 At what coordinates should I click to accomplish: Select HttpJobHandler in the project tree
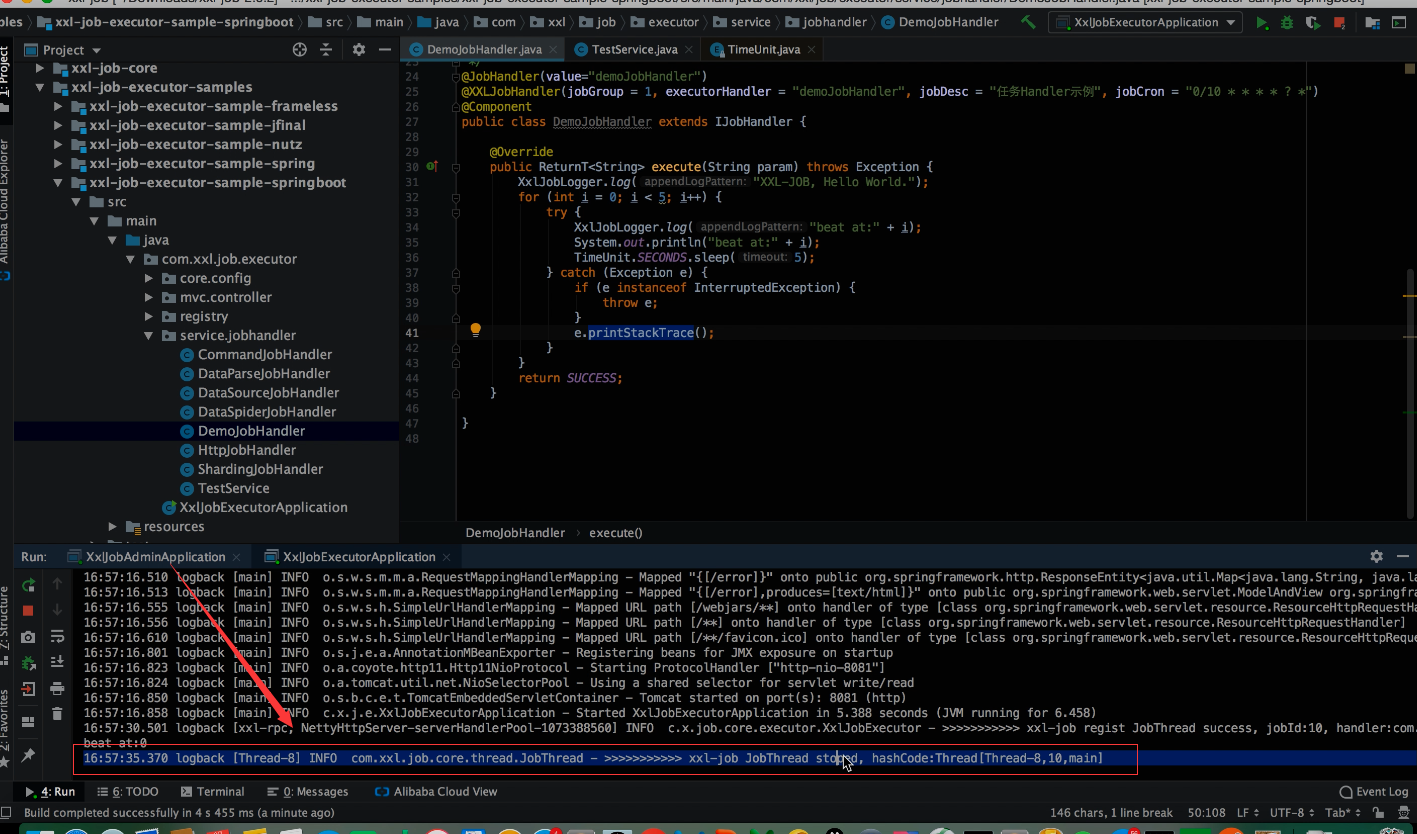click(247, 450)
